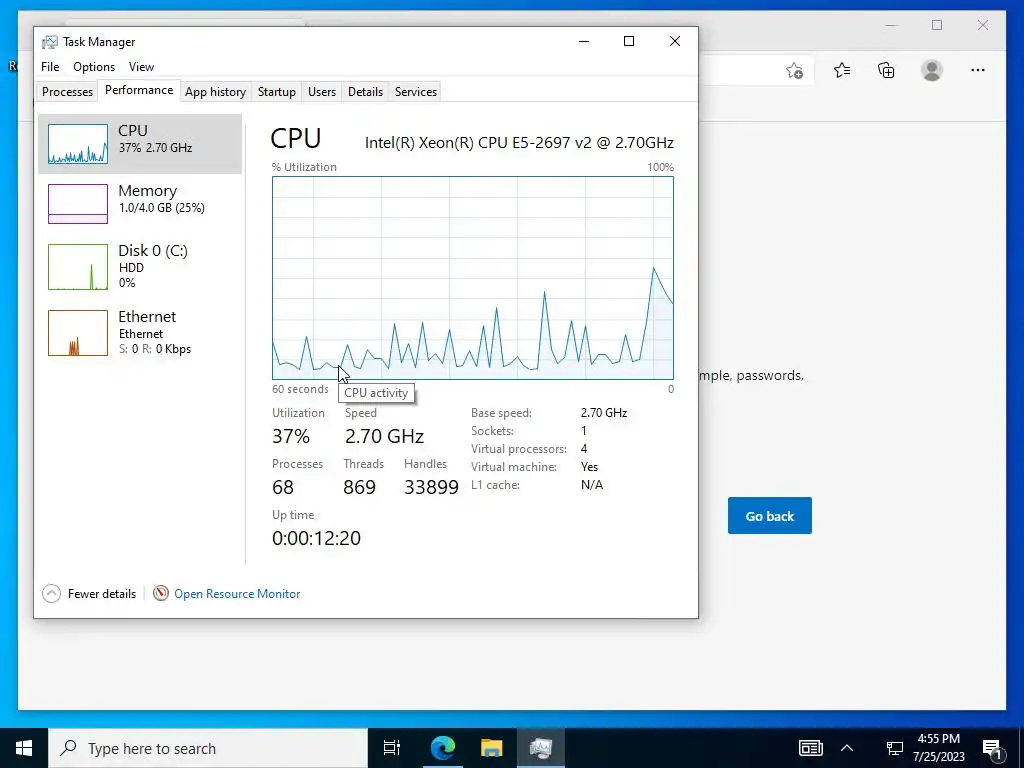Minimize the Task Manager window
This screenshot has width=1024, height=768.
[x=584, y=41]
